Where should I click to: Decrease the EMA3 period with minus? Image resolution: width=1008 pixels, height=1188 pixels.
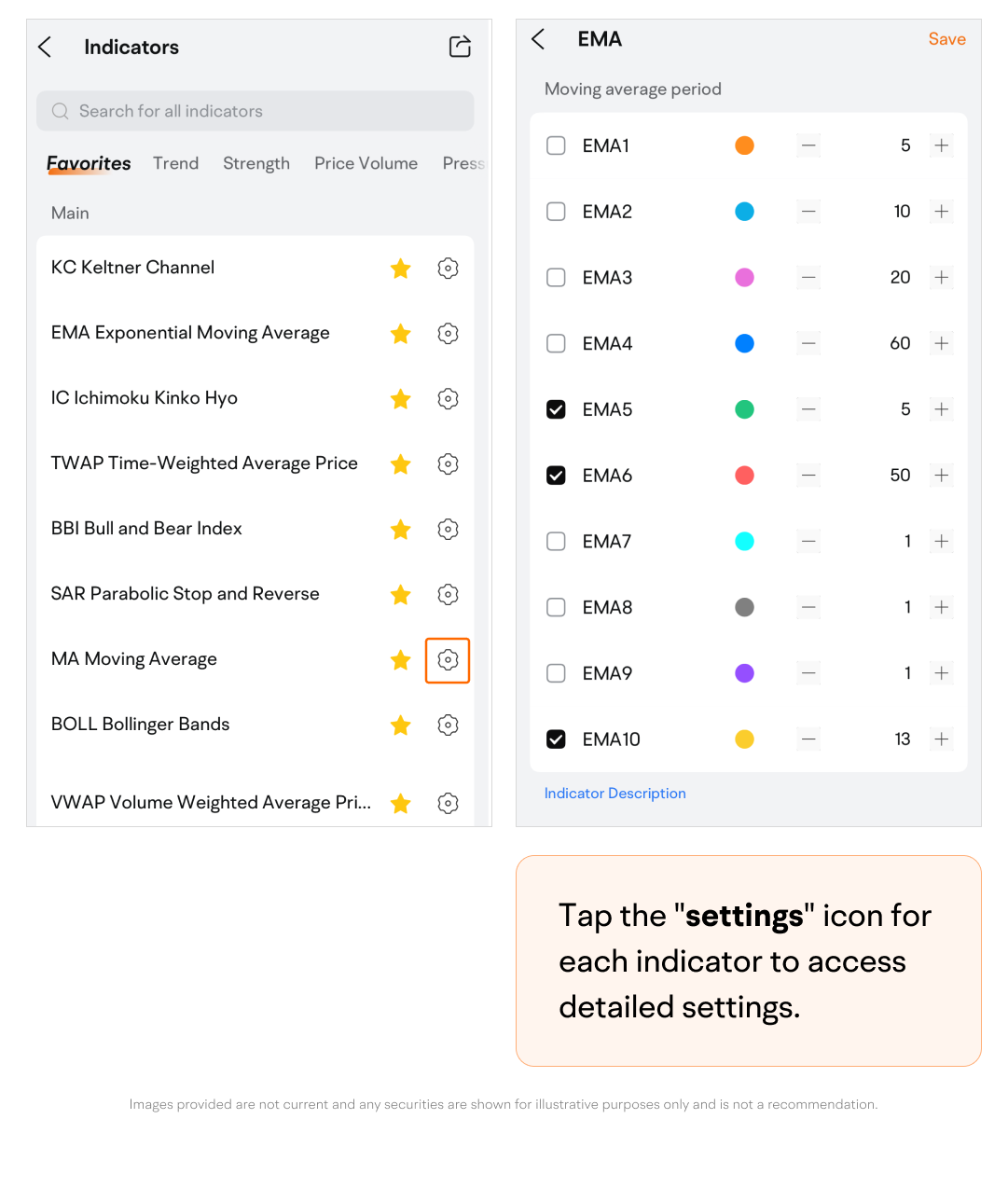[808, 278]
